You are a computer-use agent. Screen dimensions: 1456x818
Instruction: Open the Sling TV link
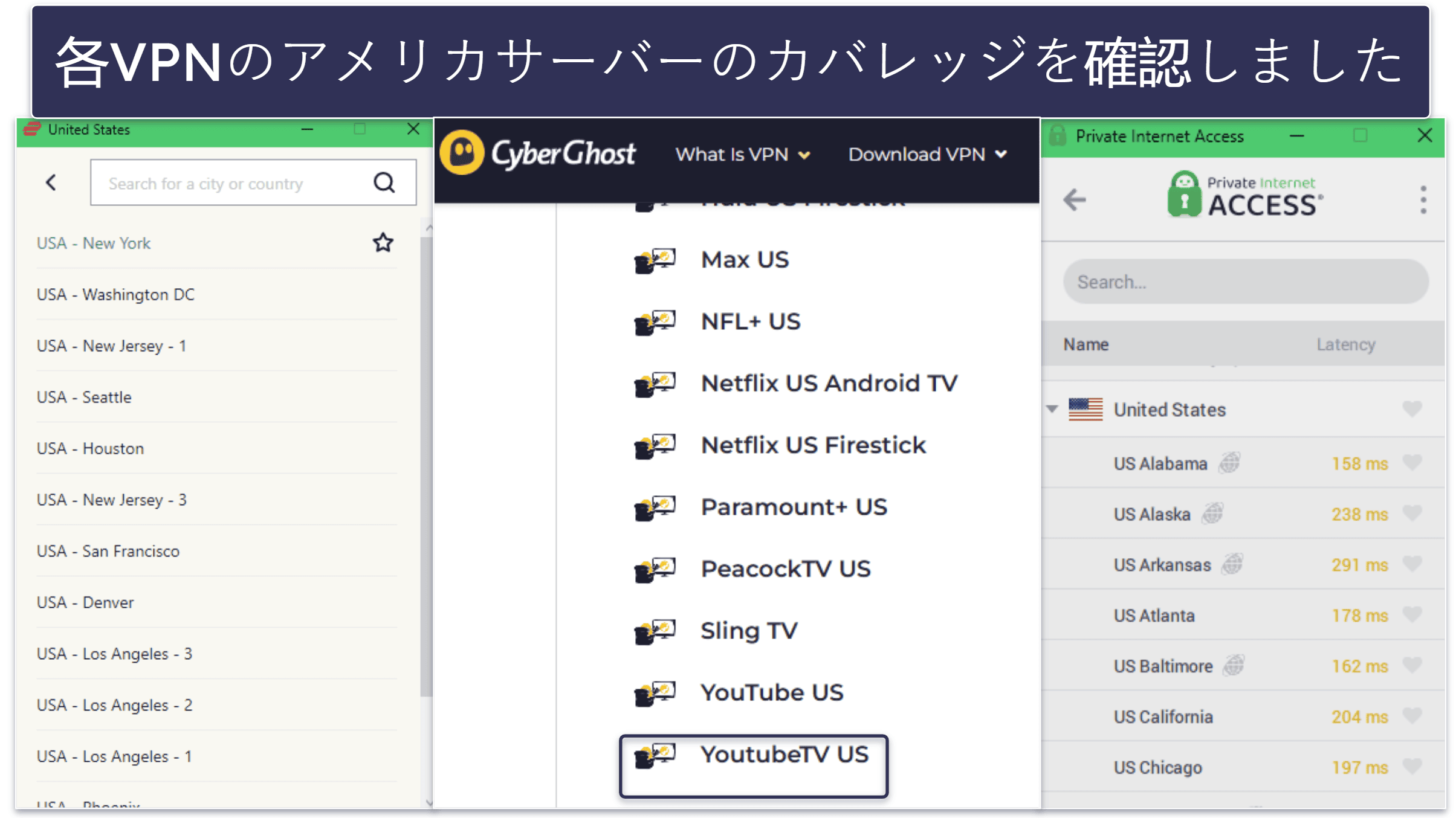point(749,631)
